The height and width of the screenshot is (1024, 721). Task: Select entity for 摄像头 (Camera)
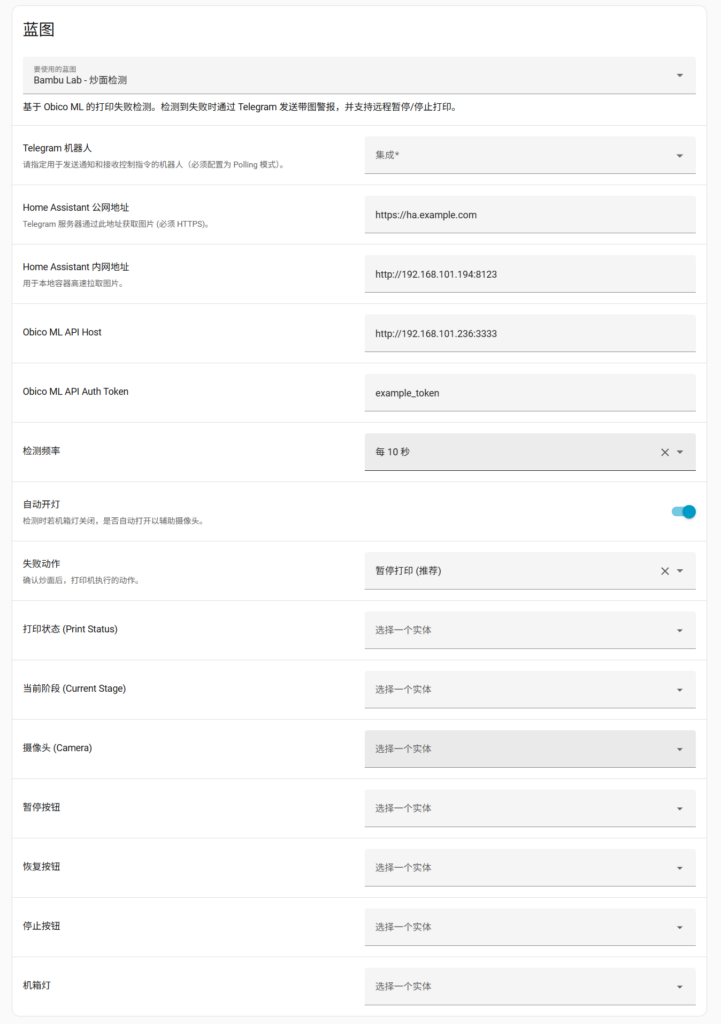click(529, 749)
